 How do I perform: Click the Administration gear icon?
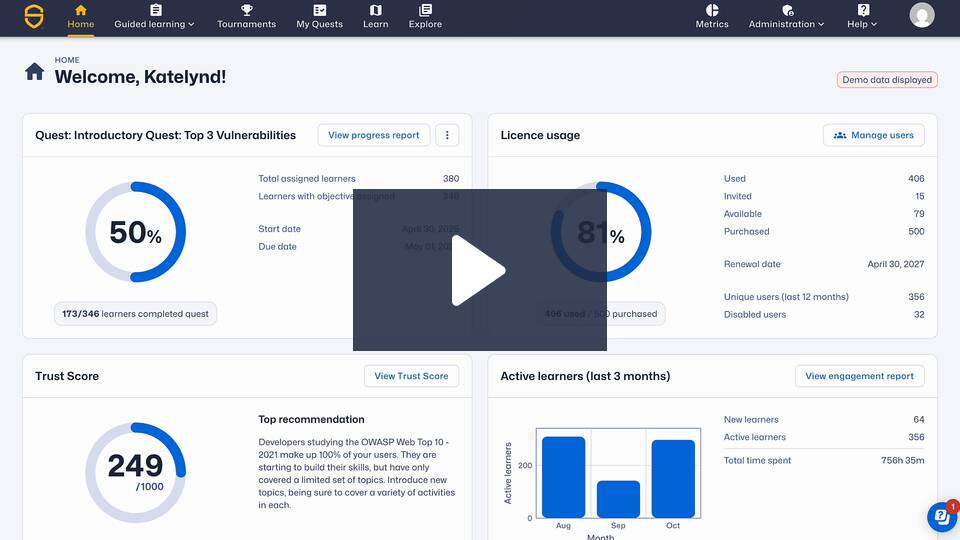[x=787, y=10]
